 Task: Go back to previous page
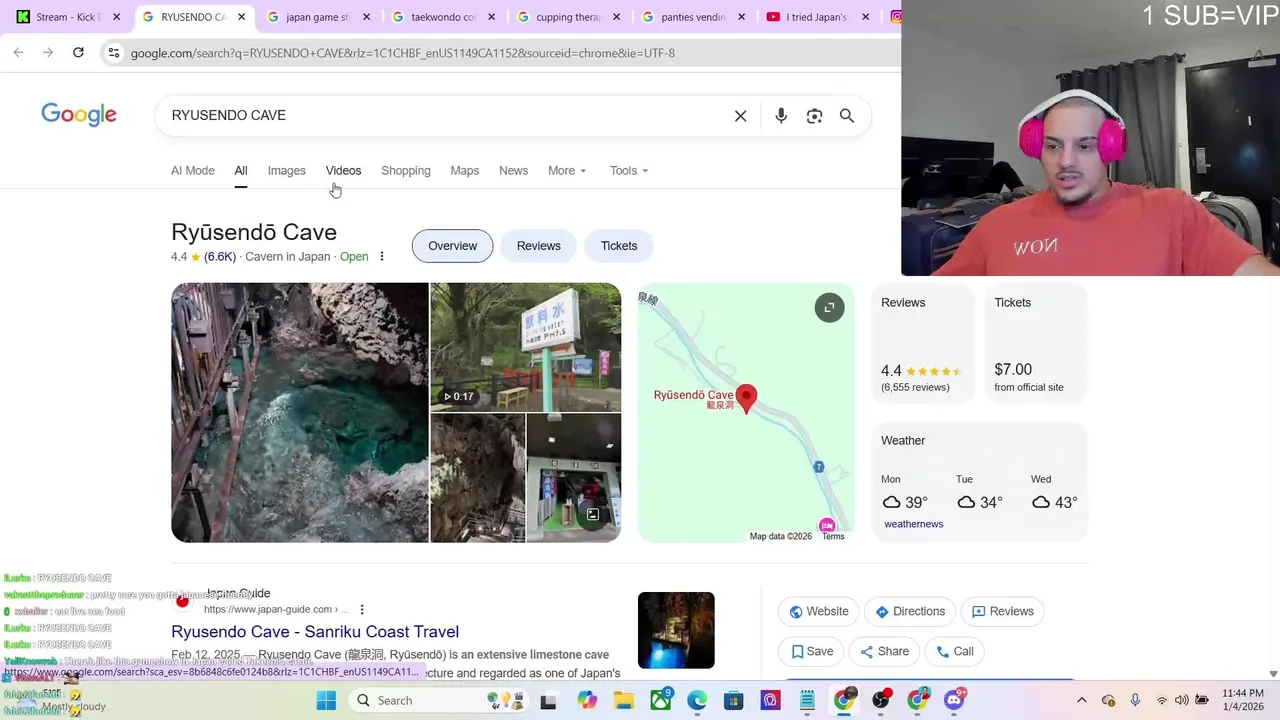18,52
